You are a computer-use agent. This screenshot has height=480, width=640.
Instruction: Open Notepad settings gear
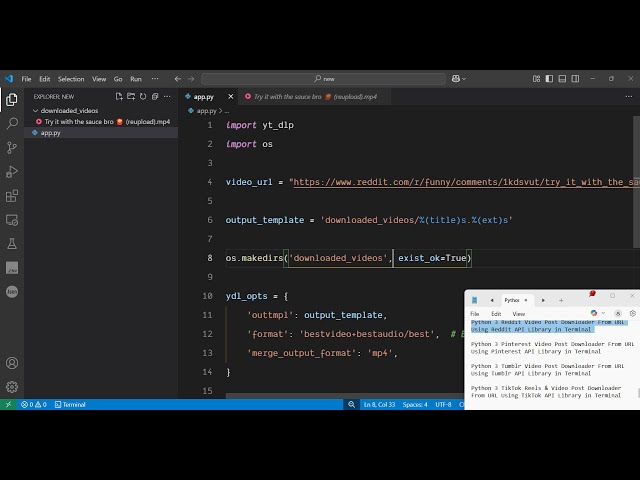(633, 313)
